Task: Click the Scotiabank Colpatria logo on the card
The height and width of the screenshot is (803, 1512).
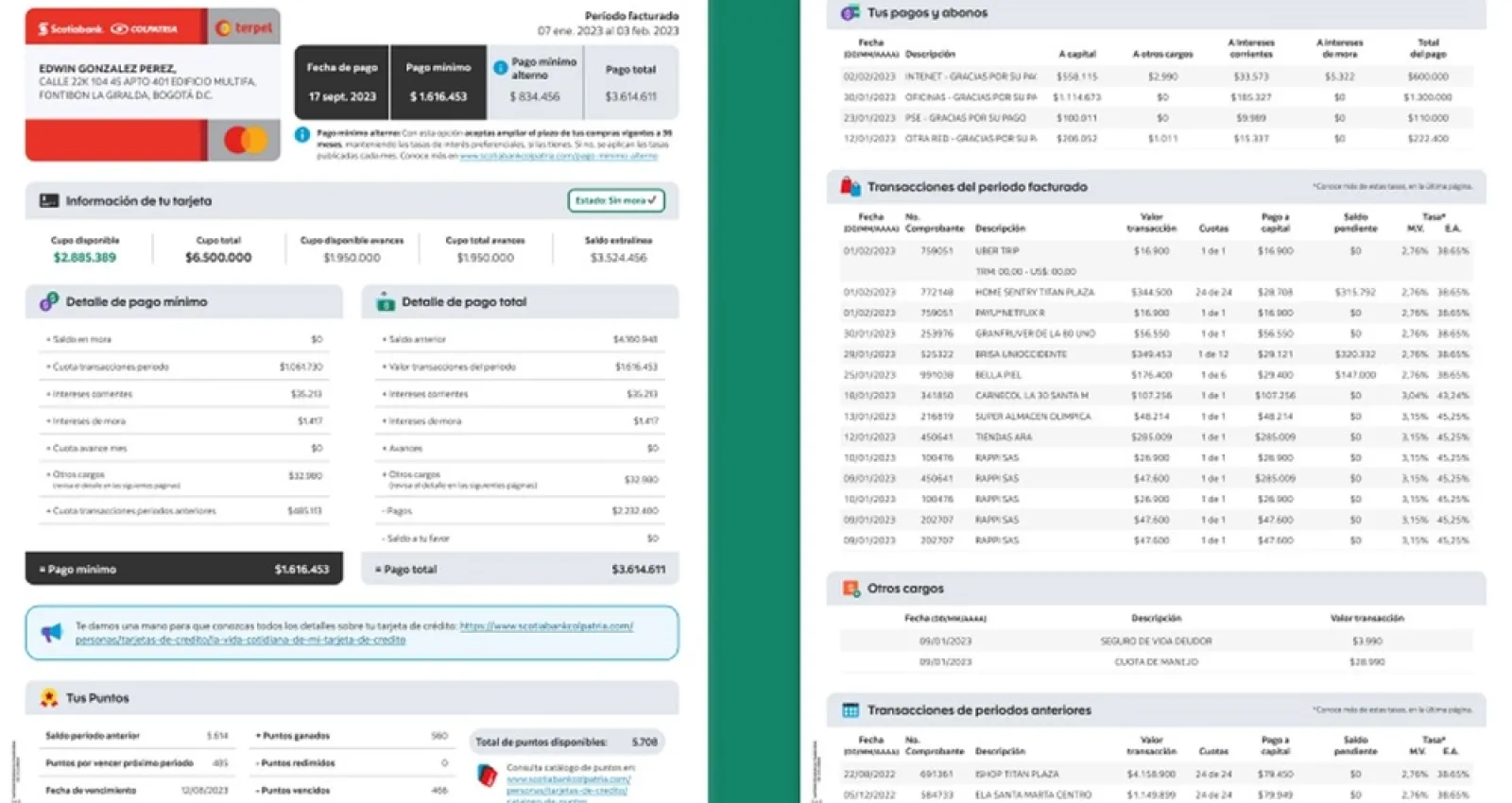Action: [107, 28]
